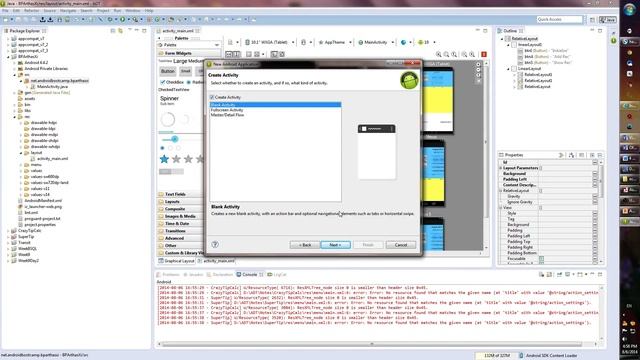The image size is (640, 360).
Task: Switch to the Console tab
Action: click(249, 275)
